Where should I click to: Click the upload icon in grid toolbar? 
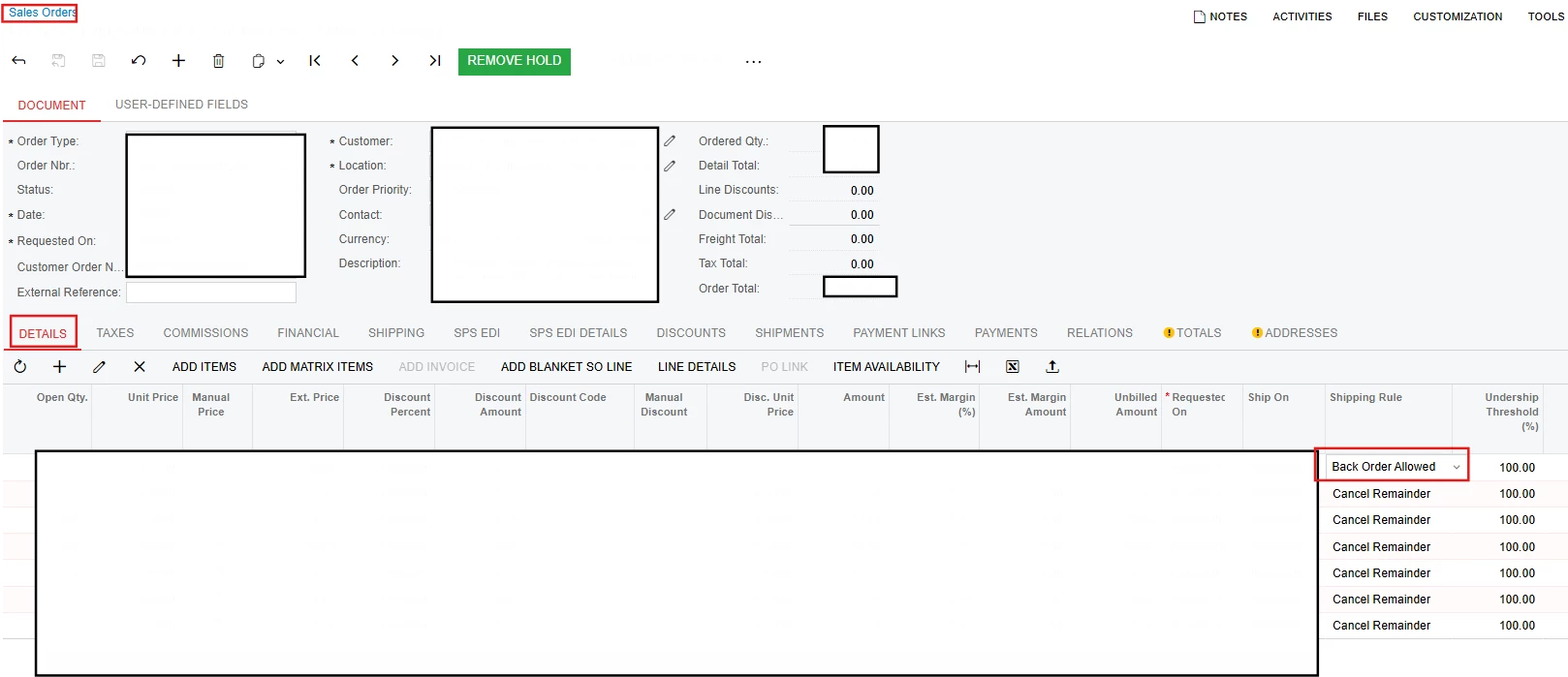[x=1052, y=367]
